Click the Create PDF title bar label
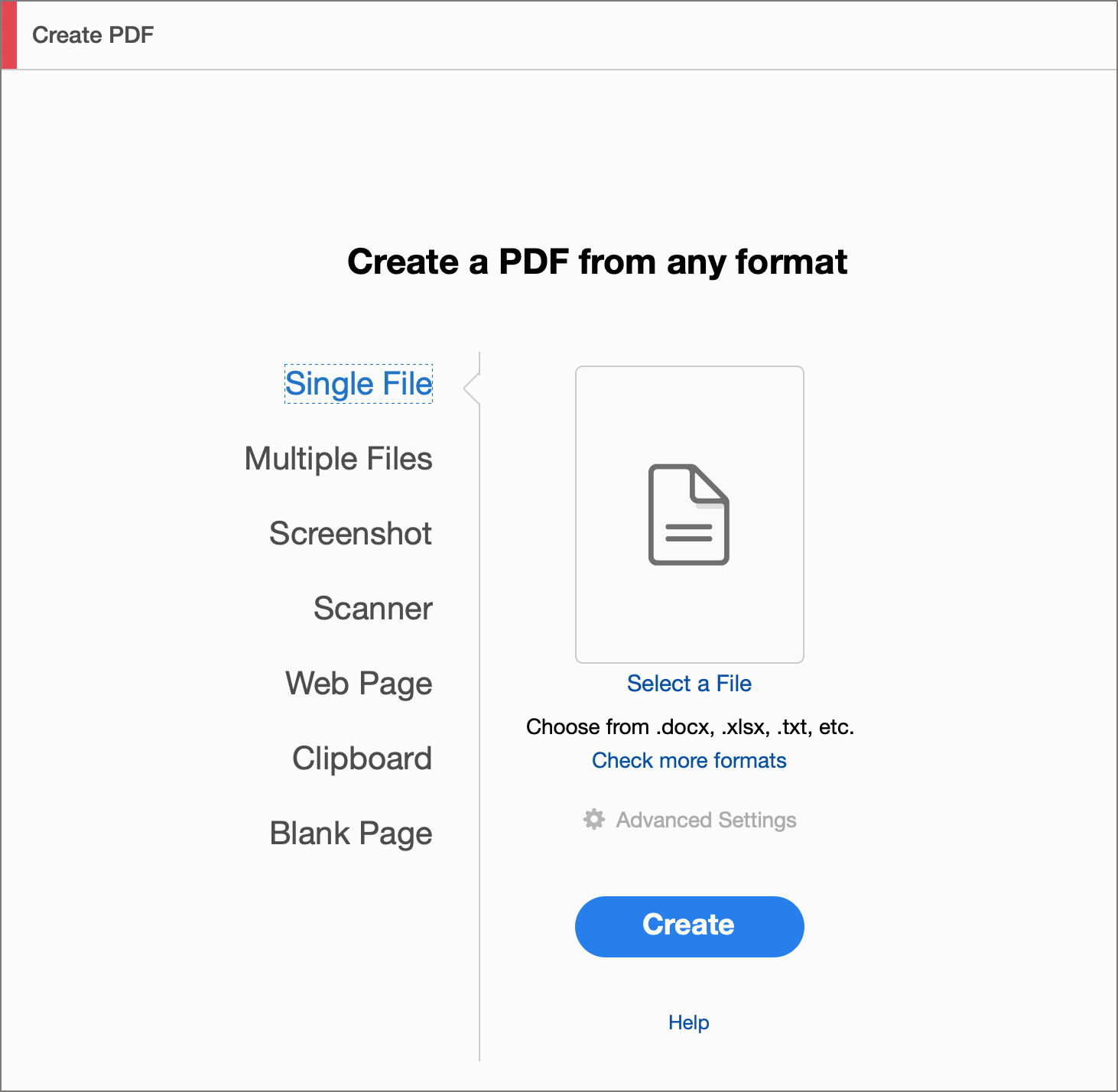 [93, 34]
